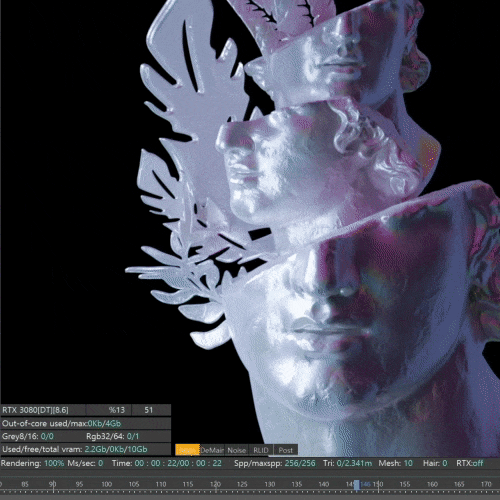Set timeline to frame 130

click(270, 484)
